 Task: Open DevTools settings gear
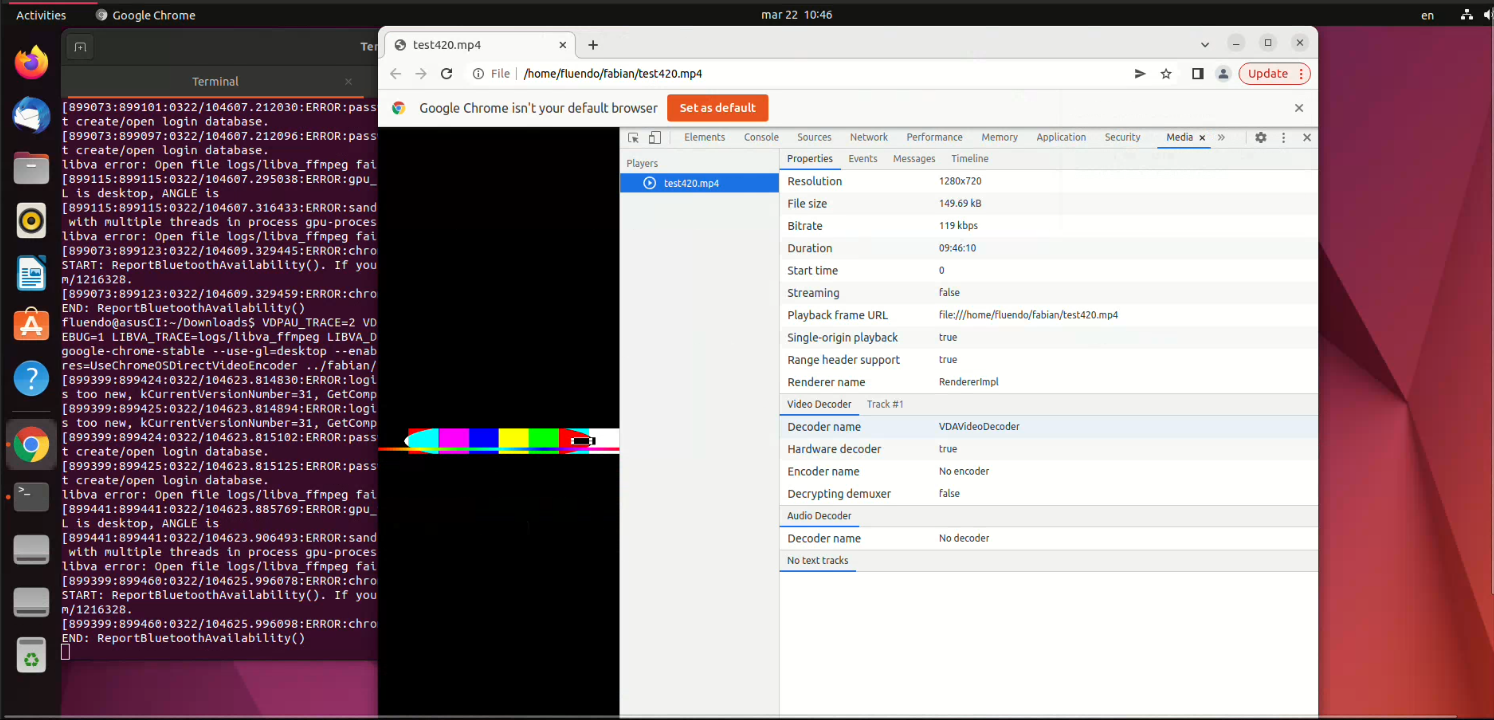coord(1260,138)
